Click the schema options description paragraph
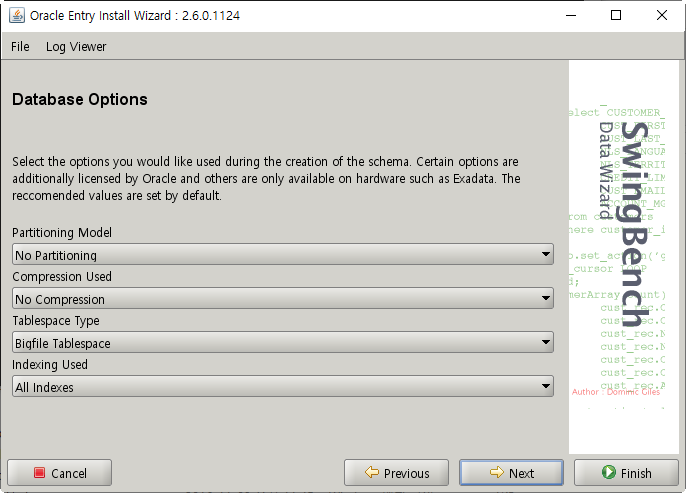The height and width of the screenshot is (493, 686). click(x=266, y=178)
